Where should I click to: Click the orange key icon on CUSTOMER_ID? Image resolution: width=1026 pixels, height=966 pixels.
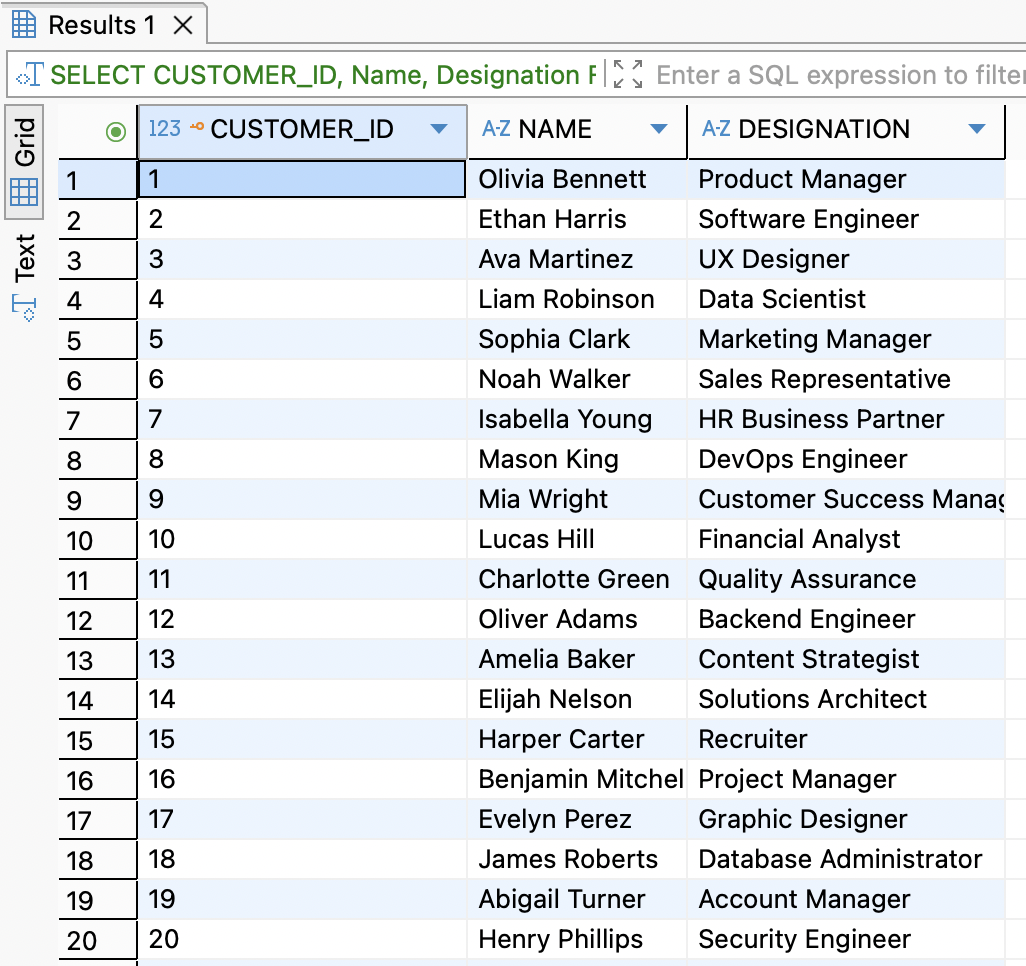pyautogui.click(x=196, y=126)
